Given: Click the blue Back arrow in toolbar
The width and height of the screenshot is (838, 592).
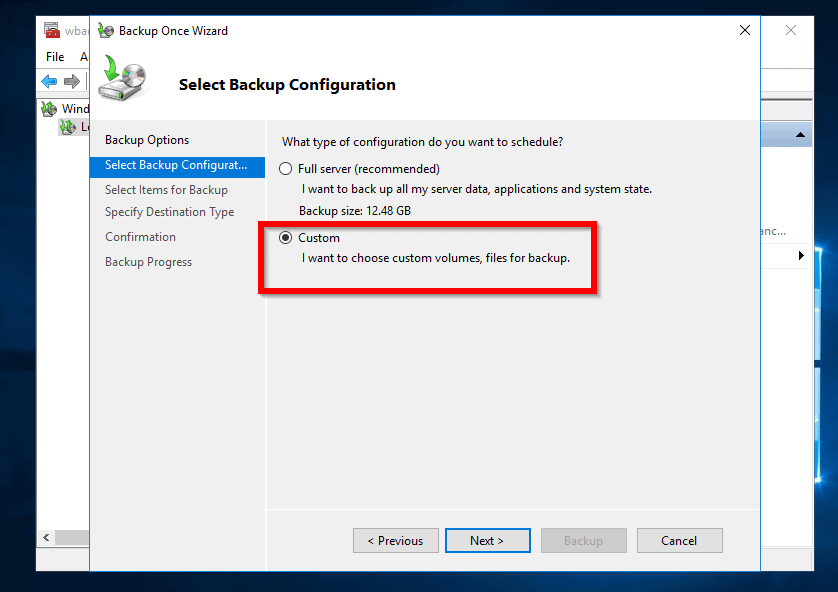Looking at the screenshot, I should click(49, 81).
